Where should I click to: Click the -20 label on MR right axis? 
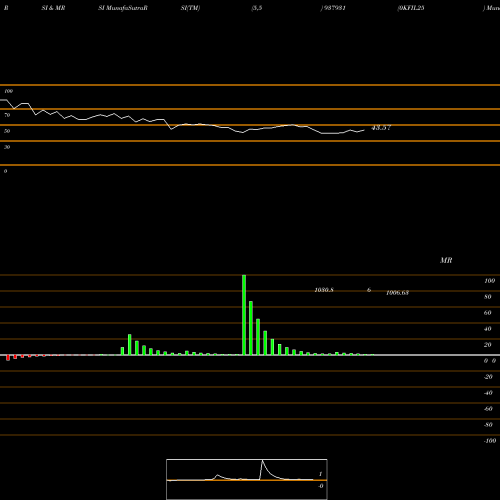488,377
